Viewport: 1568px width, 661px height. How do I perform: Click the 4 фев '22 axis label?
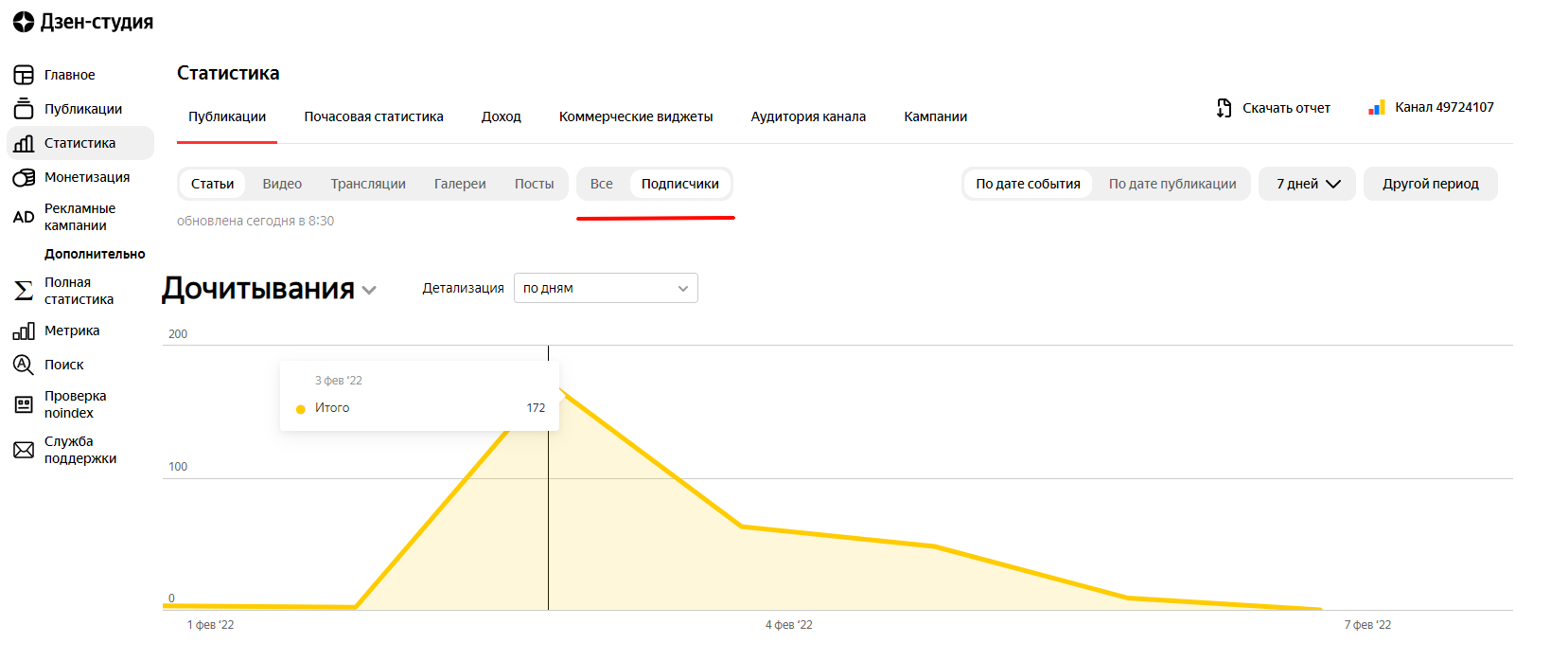(789, 625)
